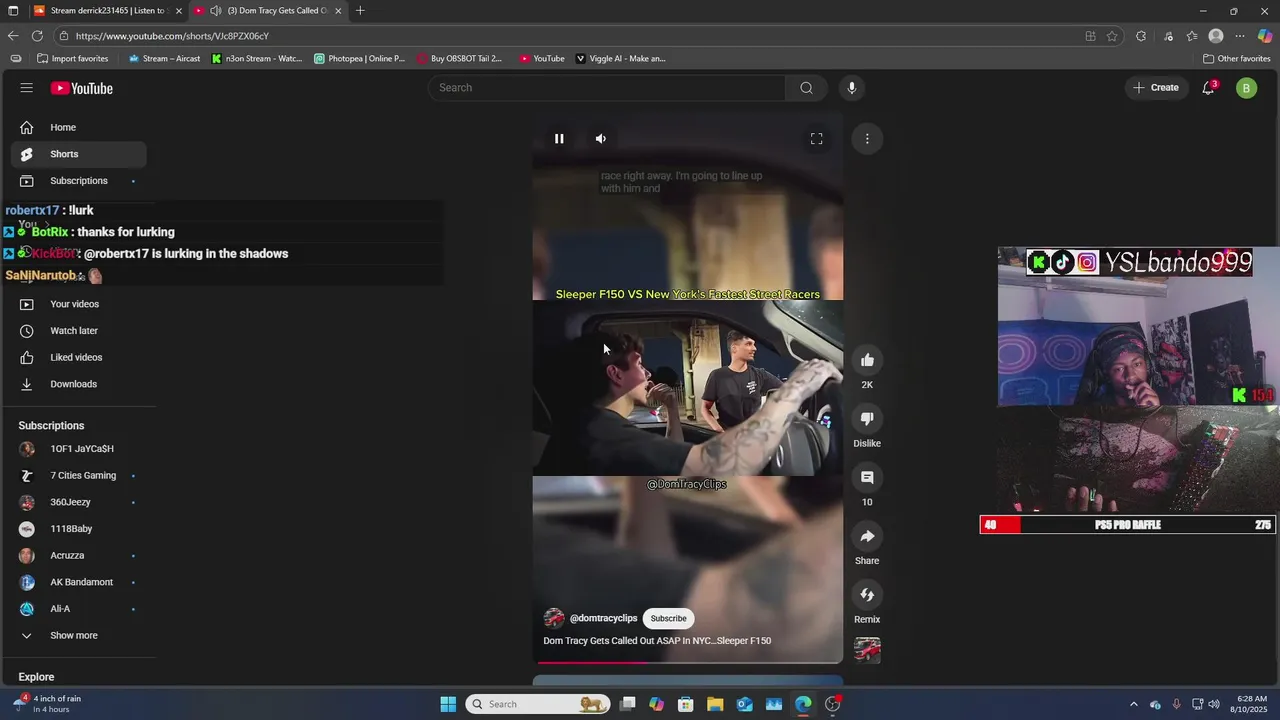Switch to the Stream derrick231465 tab
The image size is (1280, 720).
point(107,11)
